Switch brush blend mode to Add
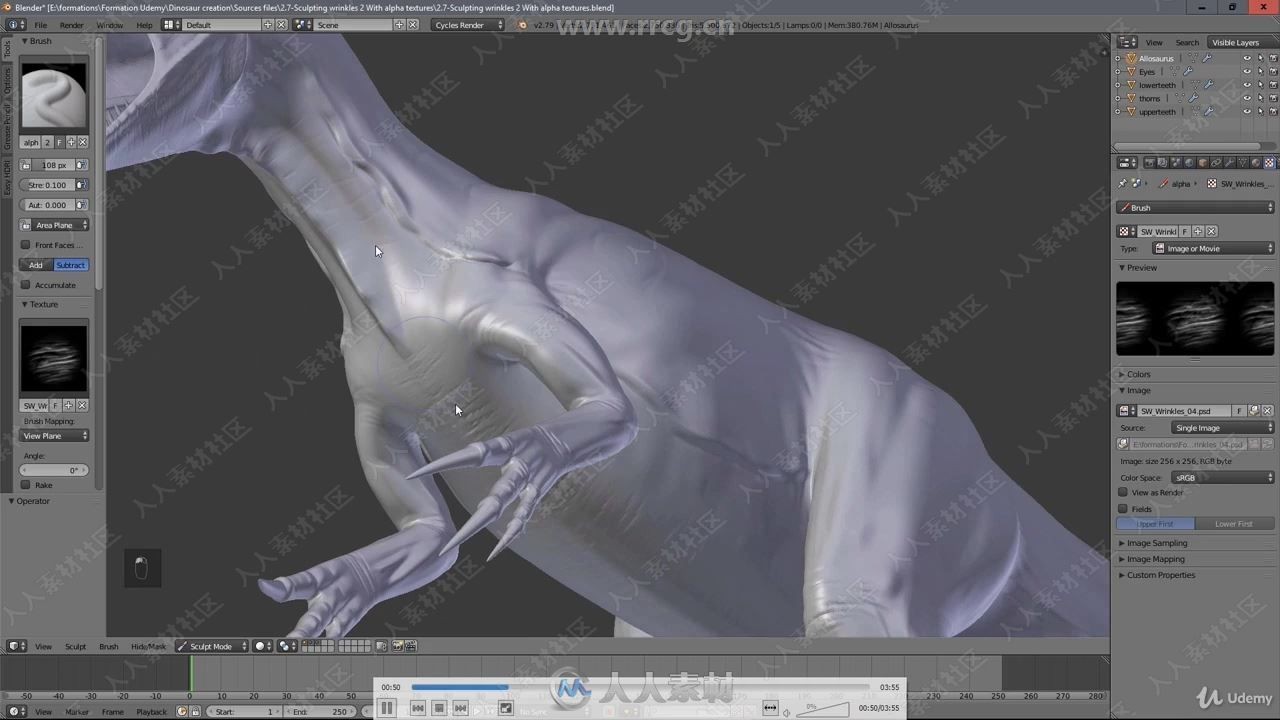The image size is (1280, 720). (36, 265)
